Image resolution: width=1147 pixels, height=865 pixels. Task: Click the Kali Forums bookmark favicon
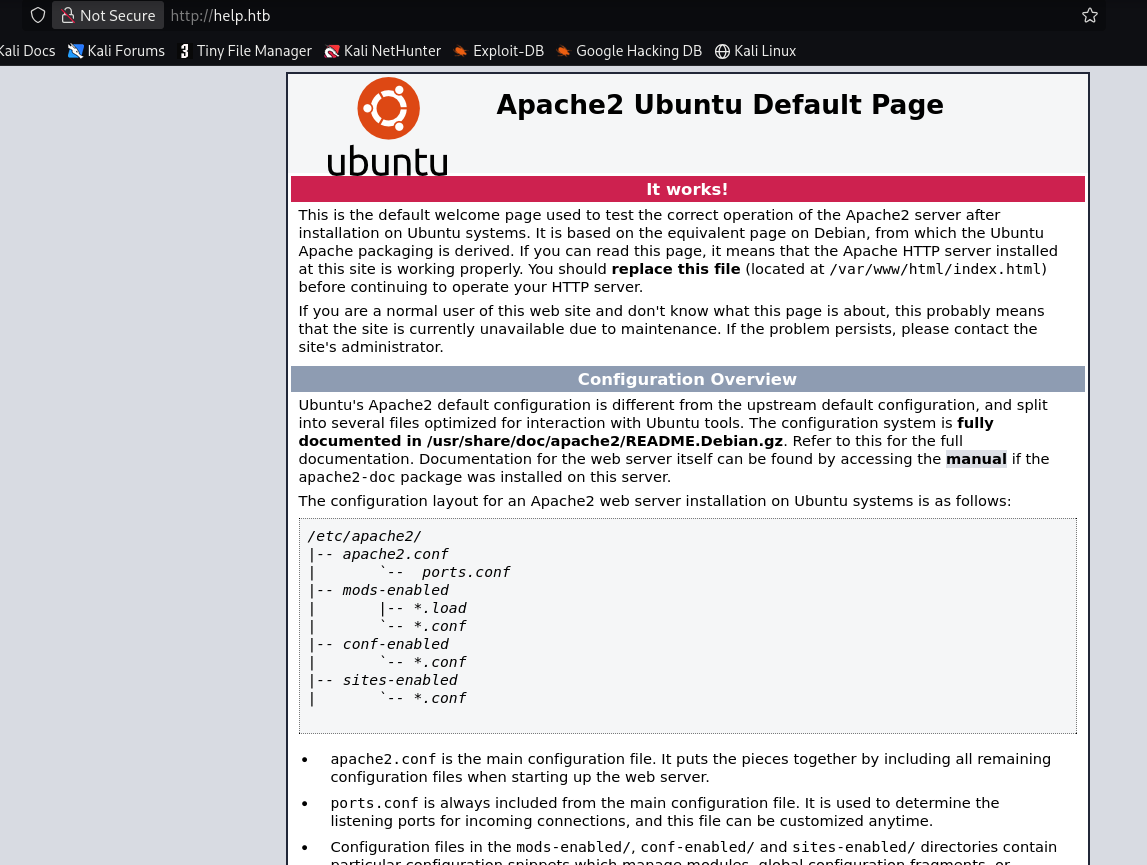pyautogui.click(x=75, y=51)
